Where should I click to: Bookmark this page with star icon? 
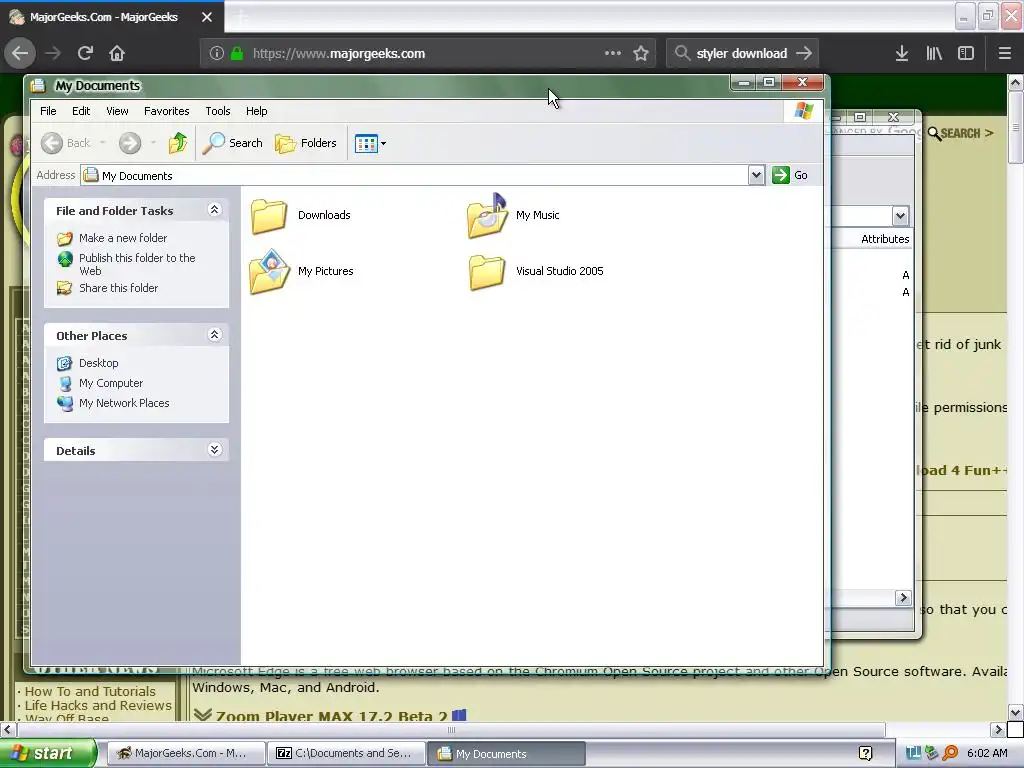pos(641,53)
